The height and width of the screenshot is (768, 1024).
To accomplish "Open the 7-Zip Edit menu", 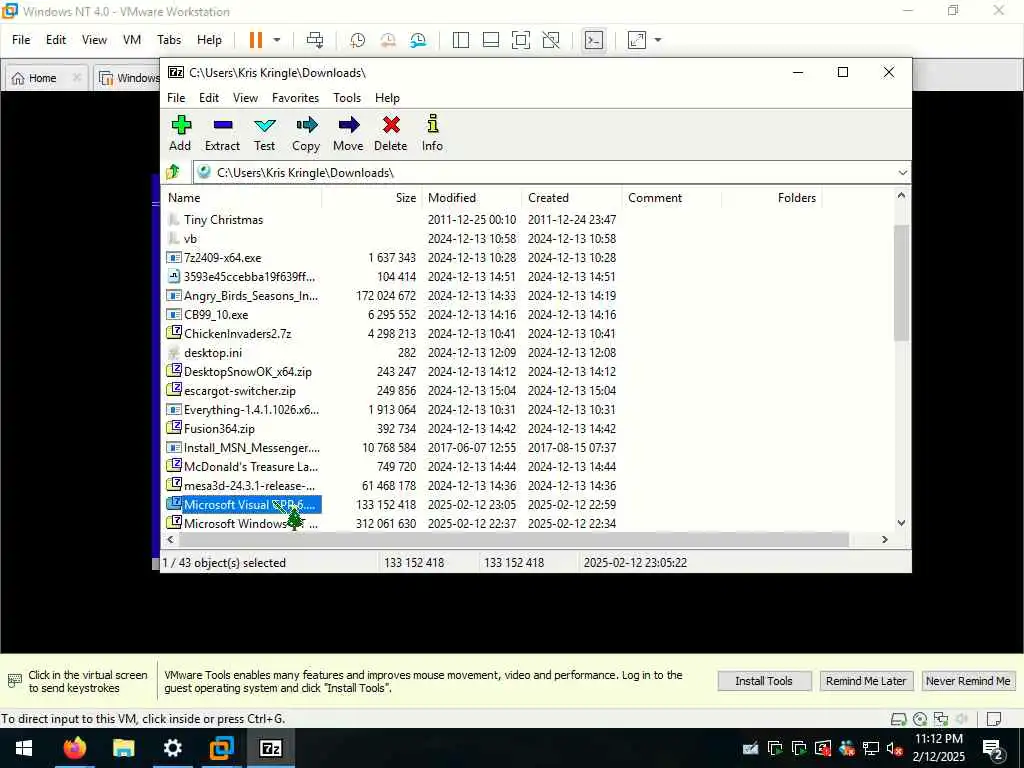I will 209,97.
